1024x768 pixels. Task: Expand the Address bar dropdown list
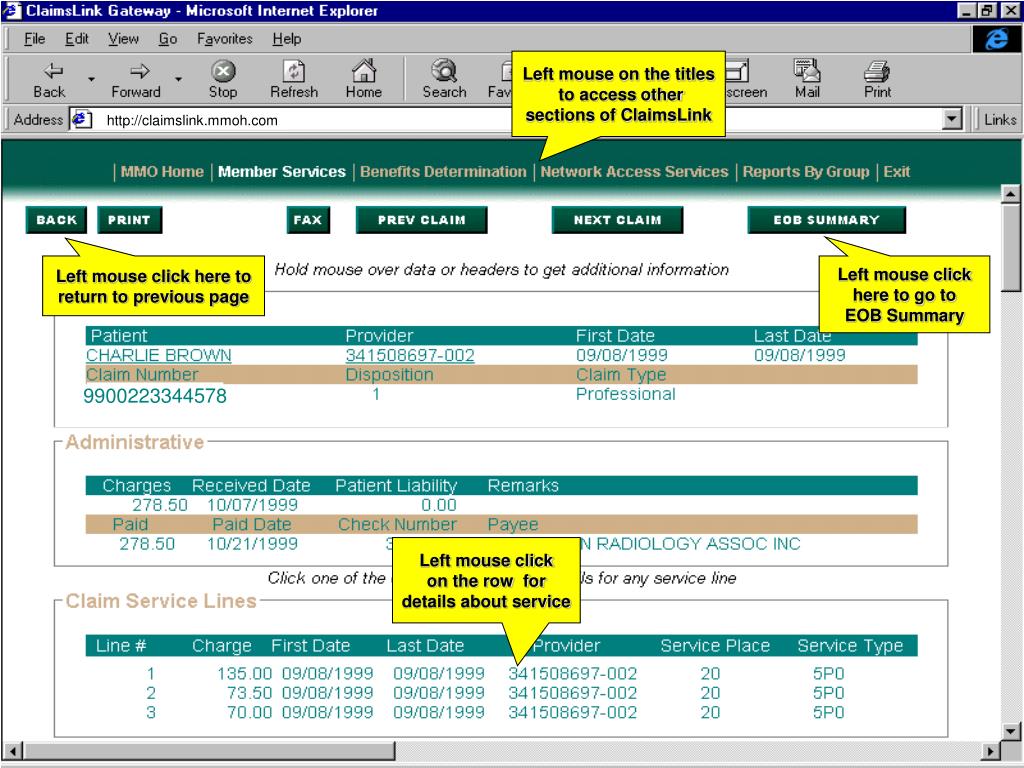[952, 120]
